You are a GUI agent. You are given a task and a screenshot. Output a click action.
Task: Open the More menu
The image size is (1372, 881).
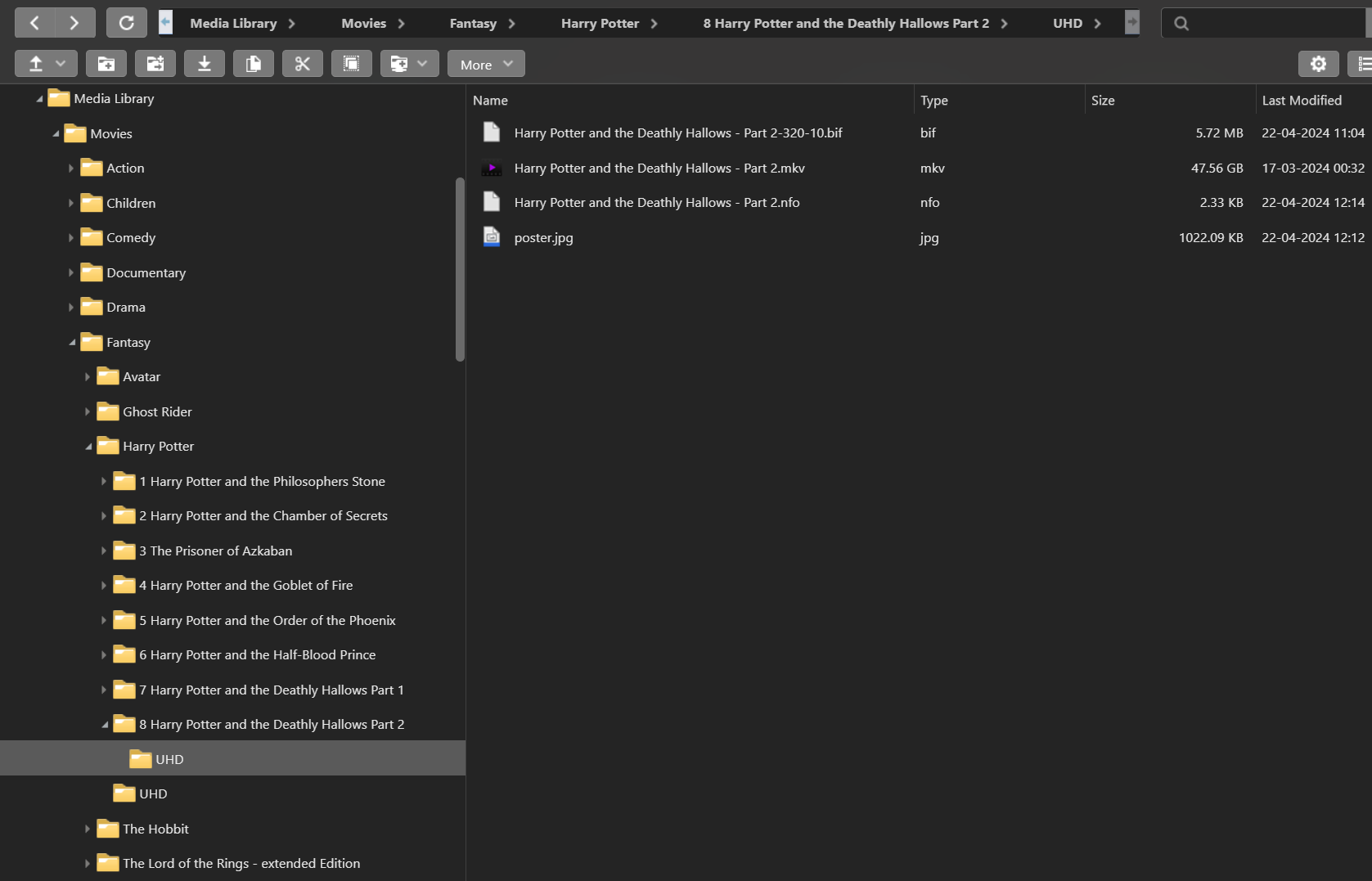(486, 64)
